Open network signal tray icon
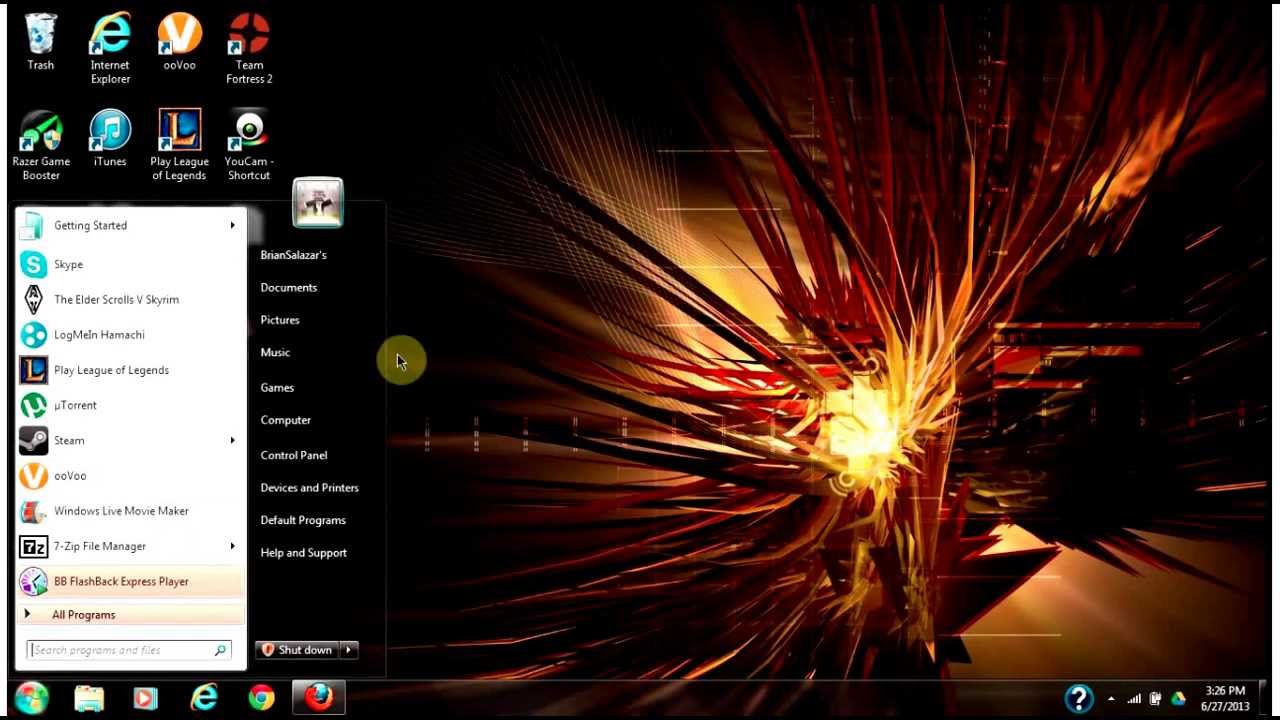The height and width of the screenshot is (720, 1280). (x=1134, y=699)
